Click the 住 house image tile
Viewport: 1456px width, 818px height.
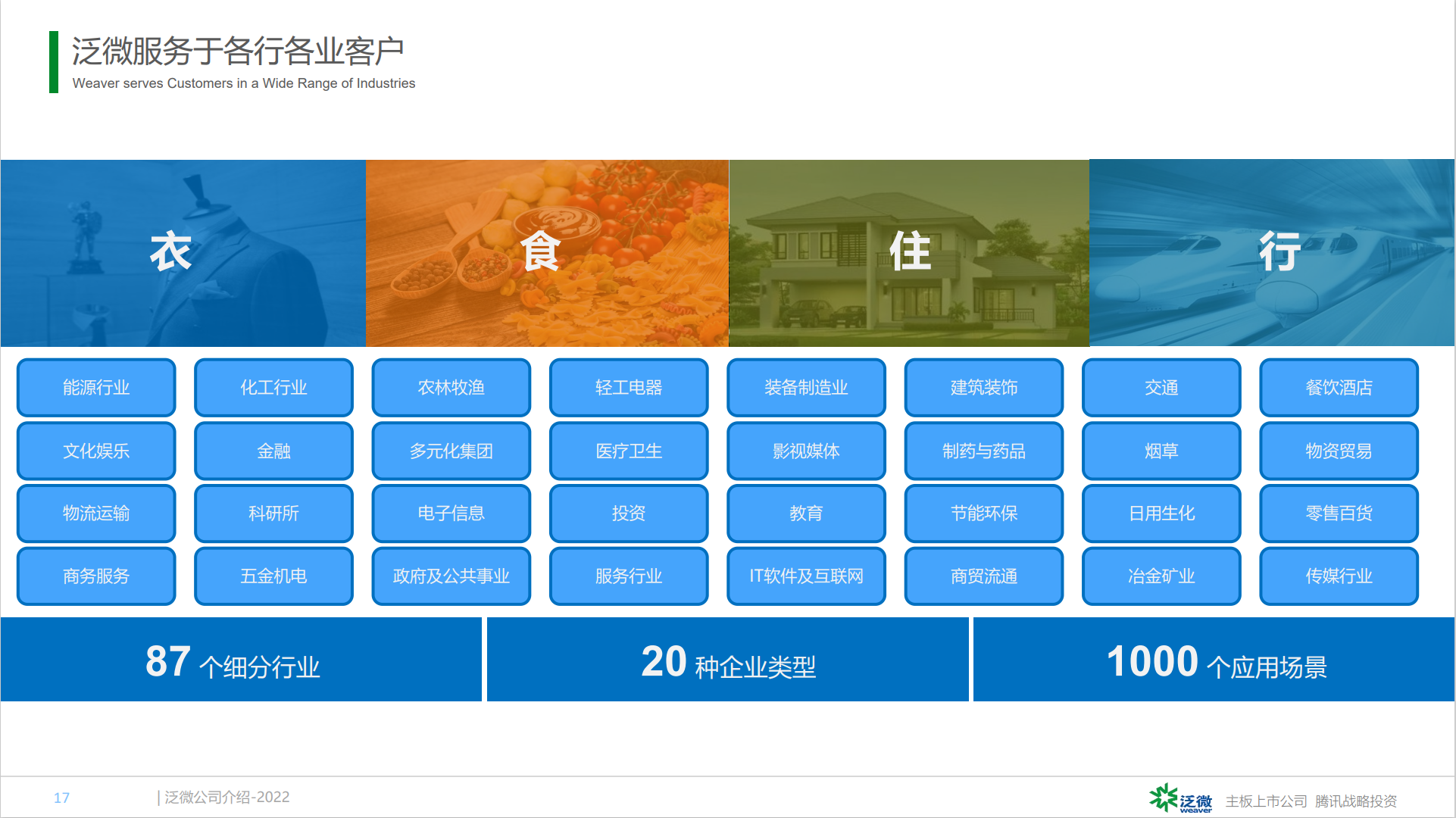909,253
